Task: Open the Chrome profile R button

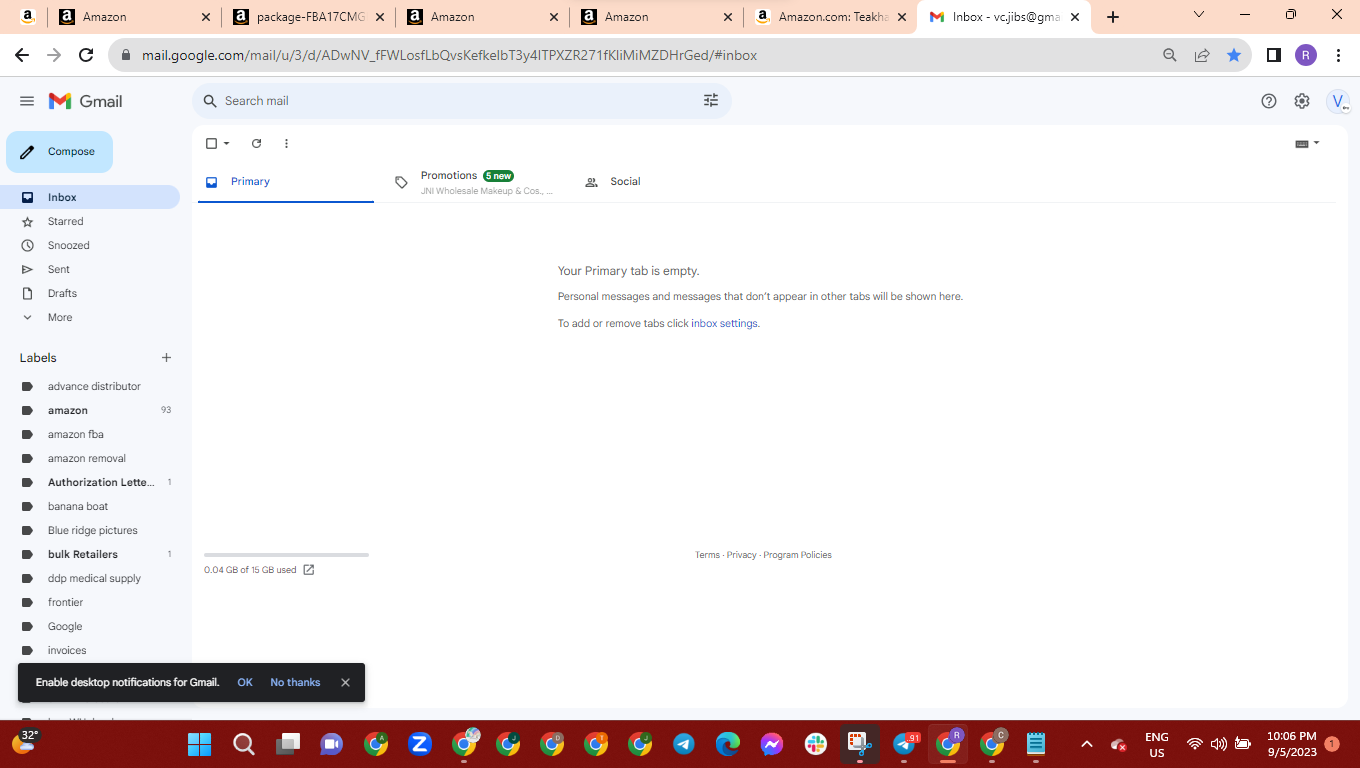Action: [1306, 56]
